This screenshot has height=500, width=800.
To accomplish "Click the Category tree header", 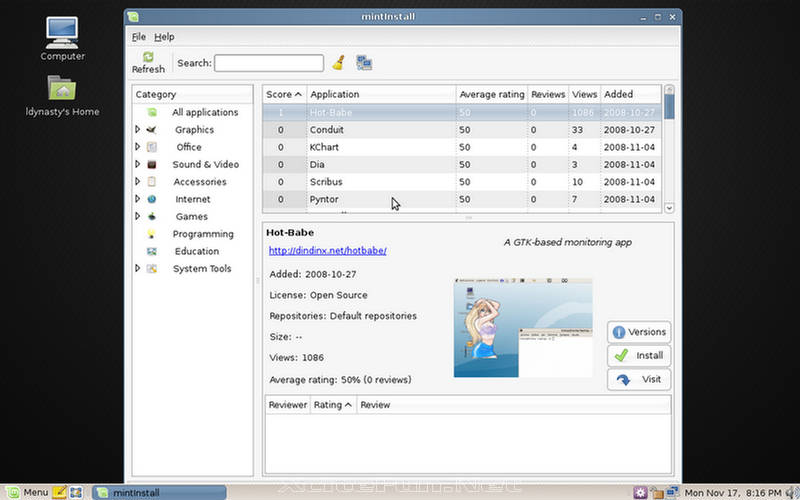I will pyautogui.click(x=192, y=94).
